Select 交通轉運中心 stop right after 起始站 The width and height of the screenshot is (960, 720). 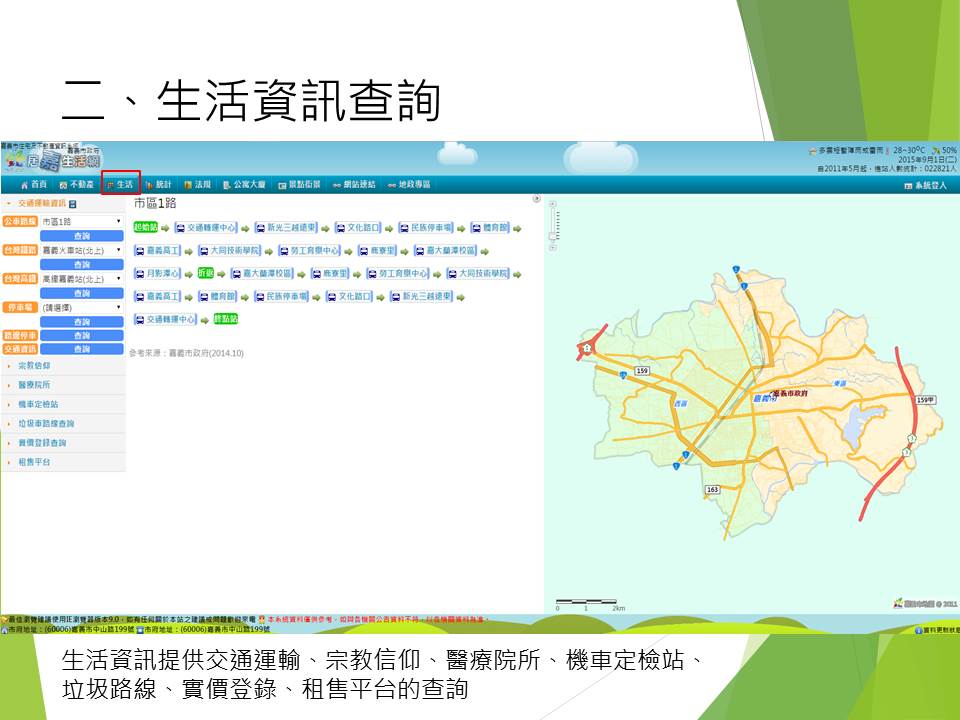pyautogui.click(x=206, y=228)
